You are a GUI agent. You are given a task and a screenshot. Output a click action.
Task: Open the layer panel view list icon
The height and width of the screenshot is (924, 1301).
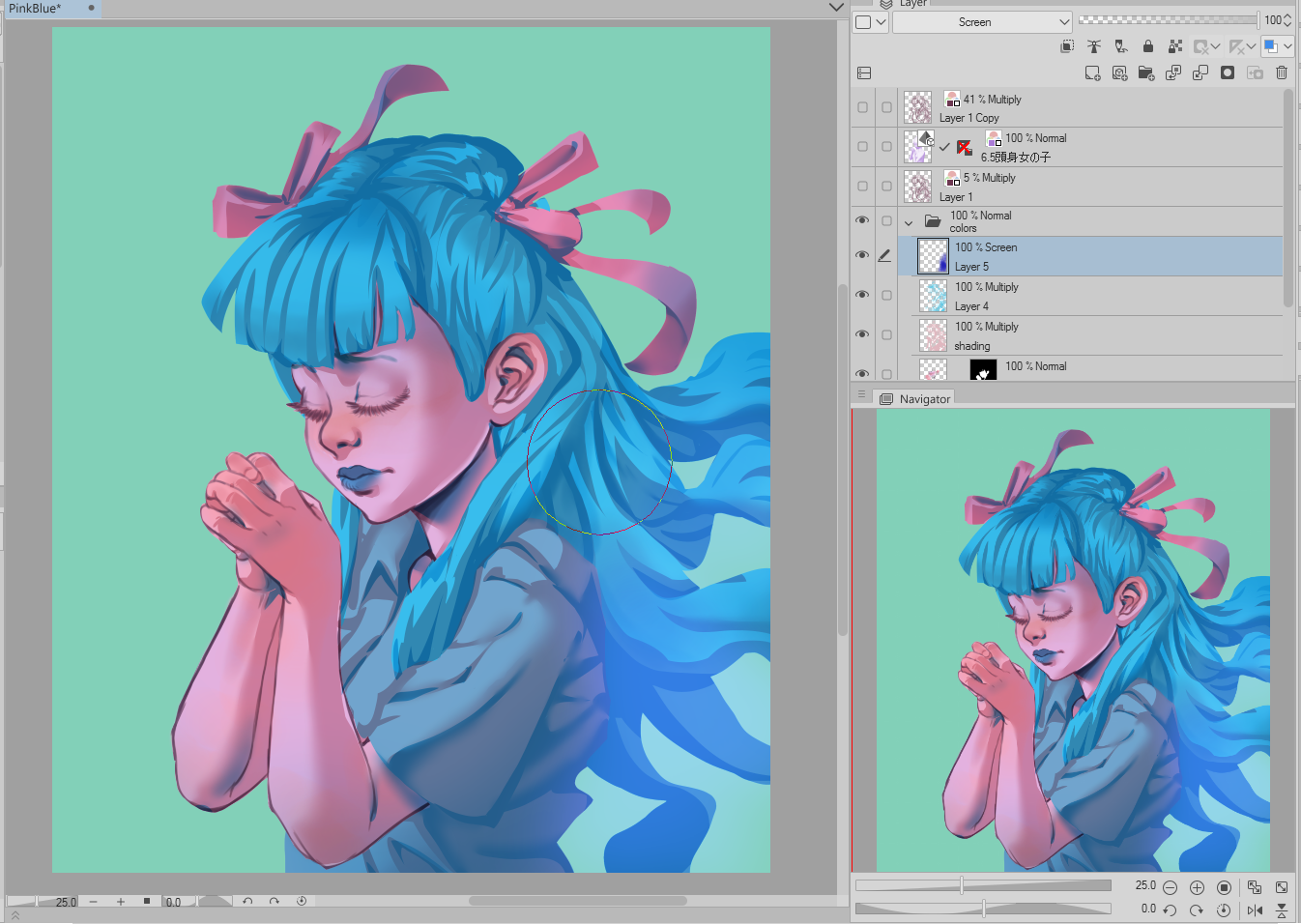(x=864, y=72)
